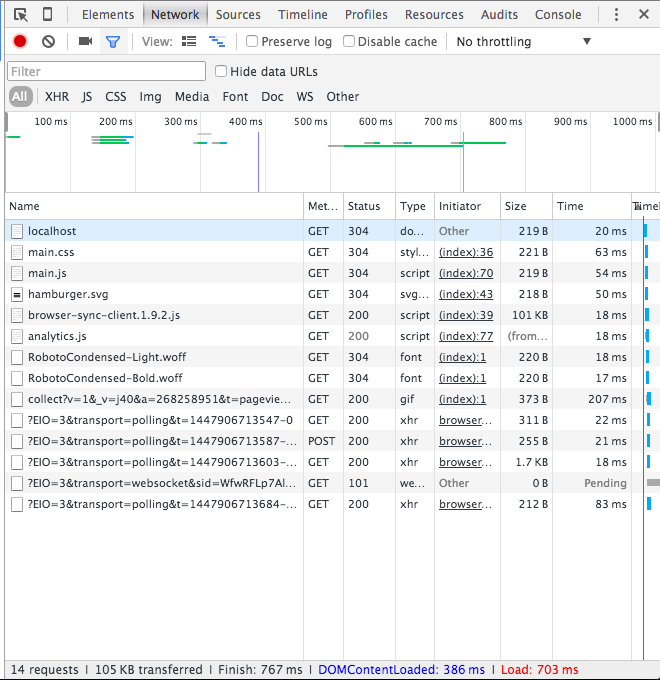Open the Audits tab
Image resolution: width=660 pixels, height=680 pixels.
tap(499, 15)
